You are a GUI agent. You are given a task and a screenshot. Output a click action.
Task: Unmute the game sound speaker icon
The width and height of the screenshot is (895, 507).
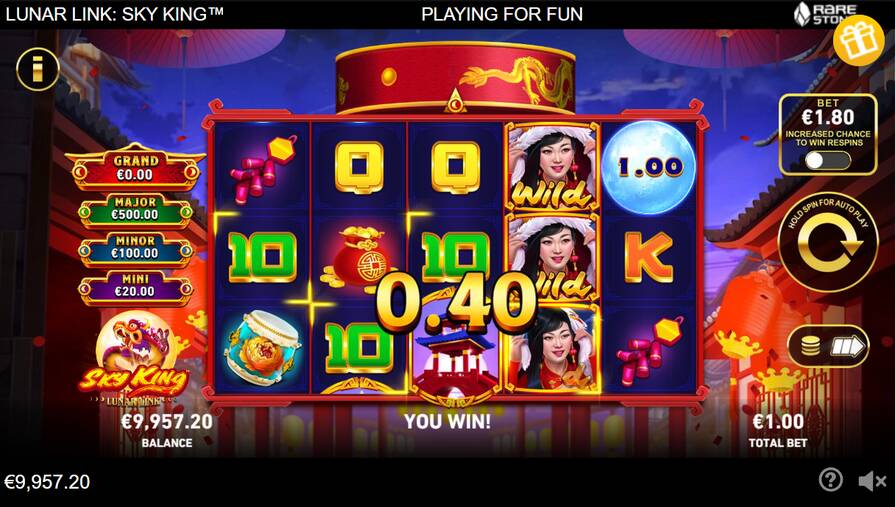pyautogui.click(x=872, y=481)
